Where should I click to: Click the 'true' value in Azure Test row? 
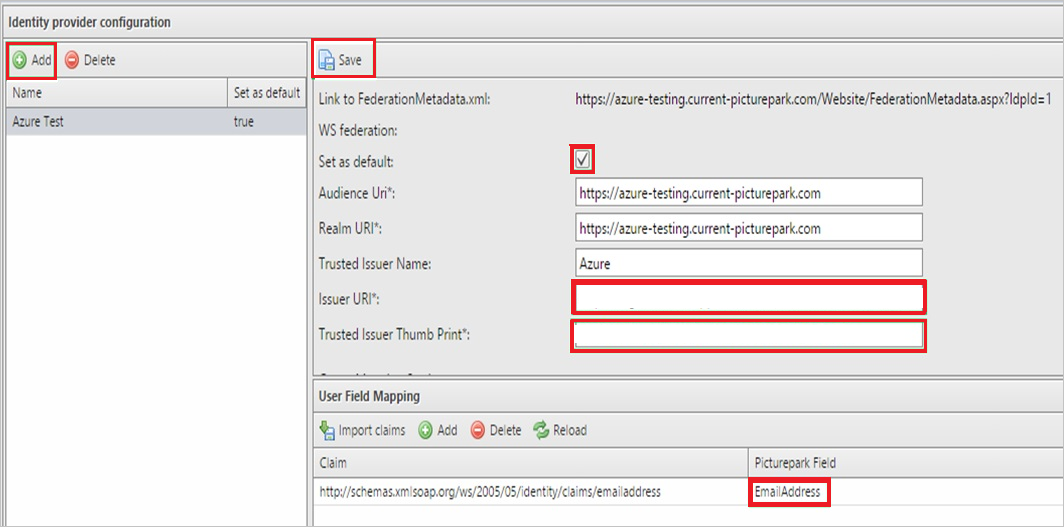coord(244,123)
